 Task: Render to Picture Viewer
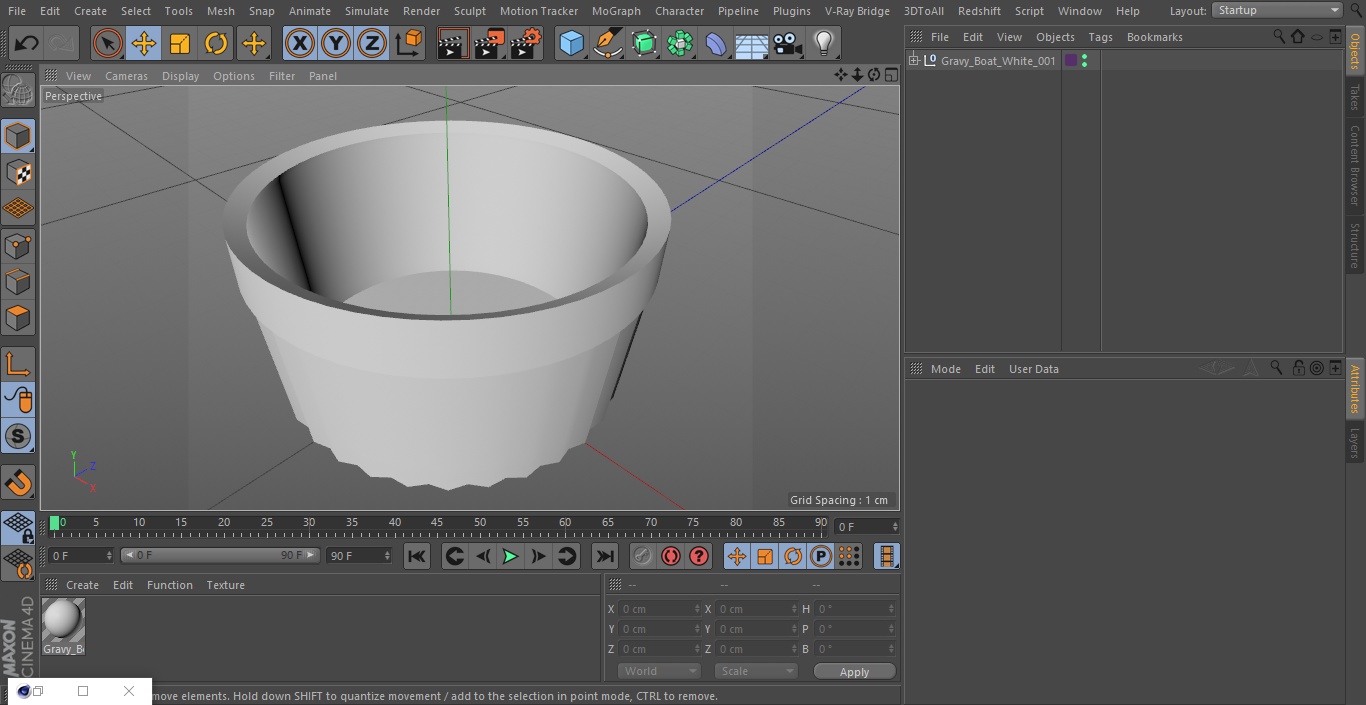(x=490, y=43)
